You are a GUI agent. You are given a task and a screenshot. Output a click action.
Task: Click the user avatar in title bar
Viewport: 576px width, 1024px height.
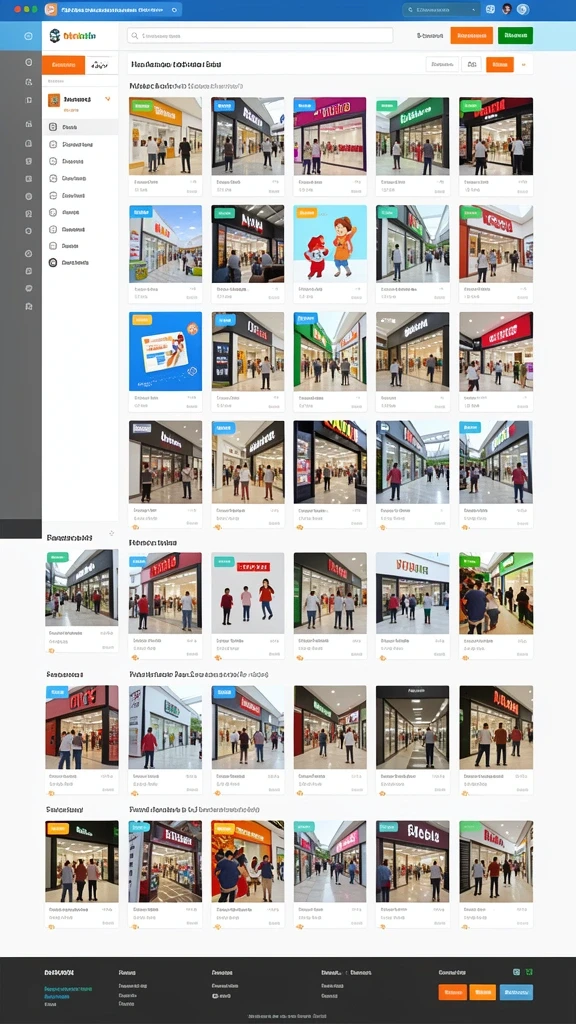[x=507, y=9]
